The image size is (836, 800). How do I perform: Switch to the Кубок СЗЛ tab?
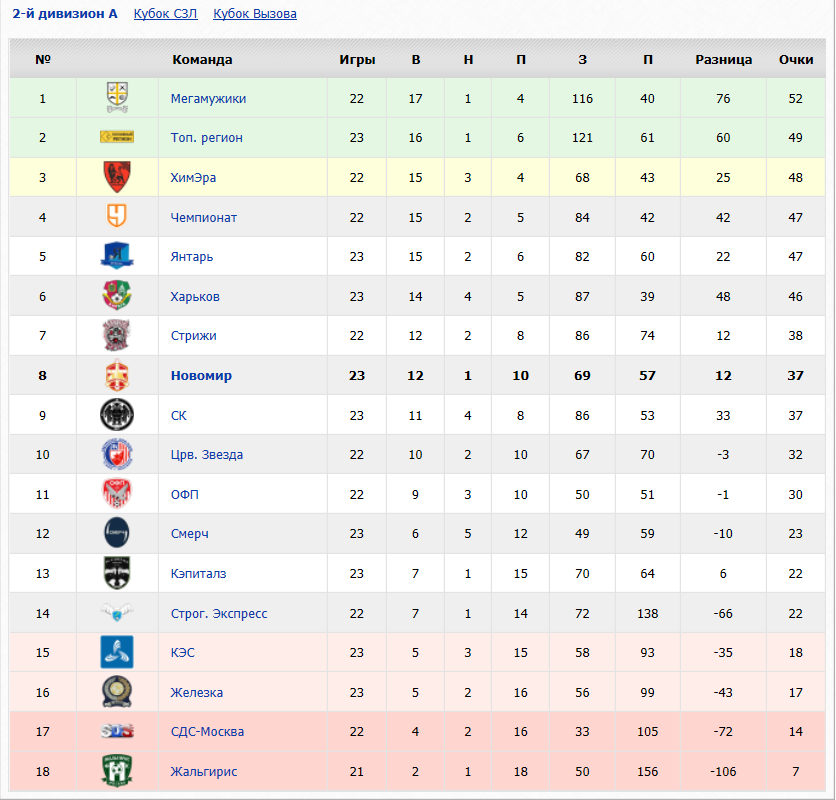click(x=165, y=14)
